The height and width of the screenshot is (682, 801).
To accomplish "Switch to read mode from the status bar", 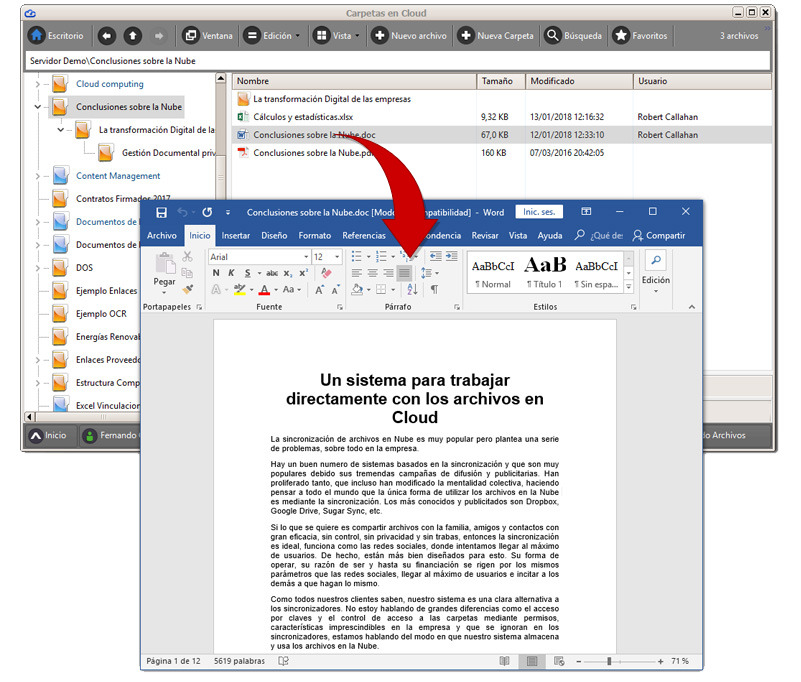I will pos(505,661).
